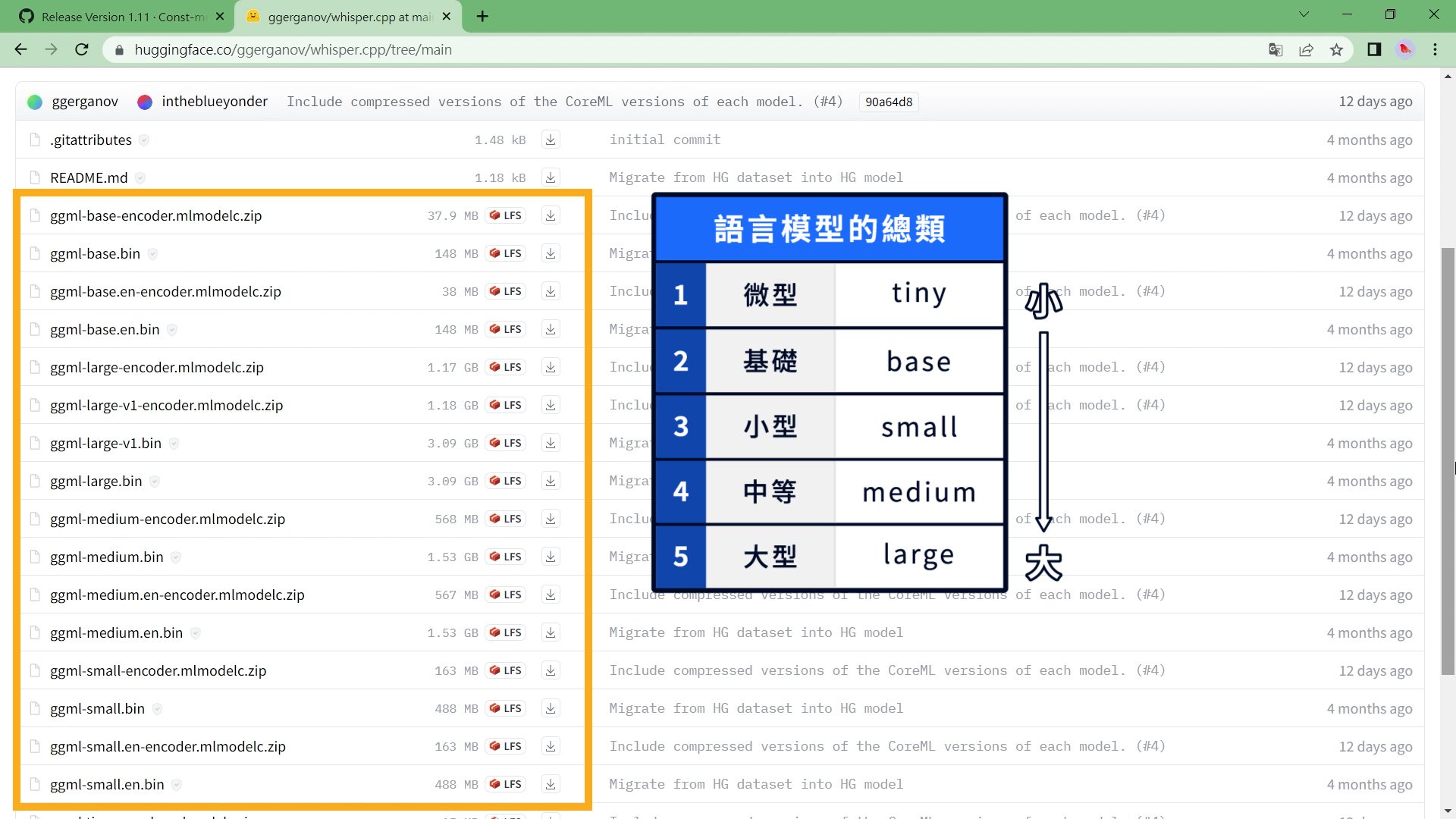Image resolution: width=1456 pixels, height=819 pixels.
Task: Download ggml-small.bin model
Action: pos(551,708)
